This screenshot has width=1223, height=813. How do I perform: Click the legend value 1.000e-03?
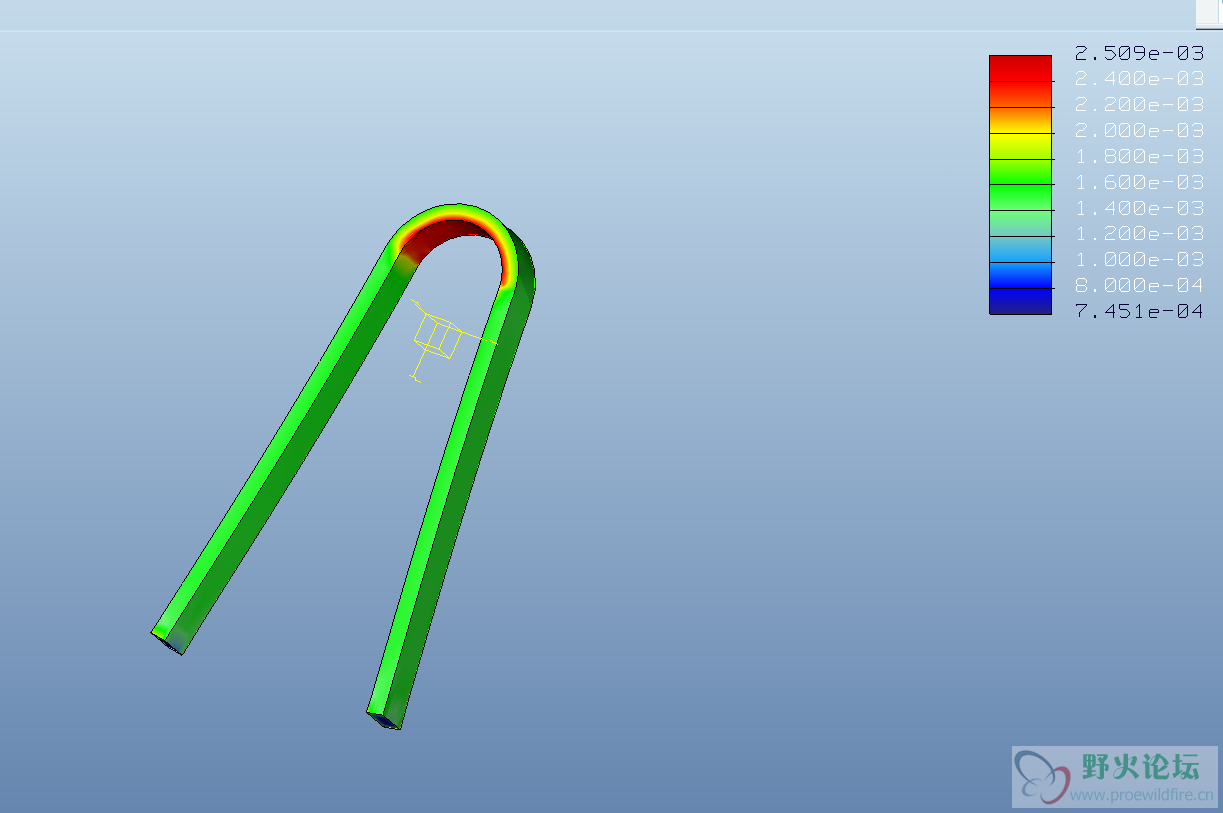click(x=1139, y=260)
